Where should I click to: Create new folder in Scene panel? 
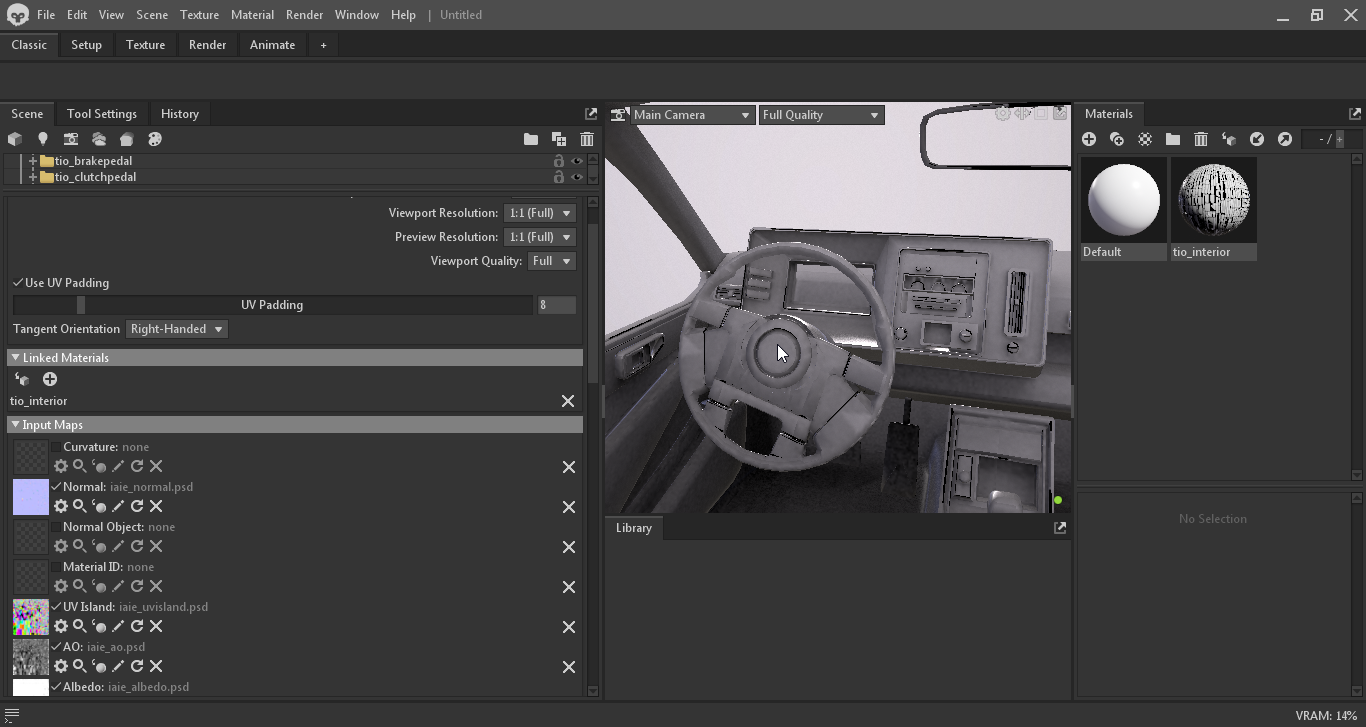(x=531, y=139)
